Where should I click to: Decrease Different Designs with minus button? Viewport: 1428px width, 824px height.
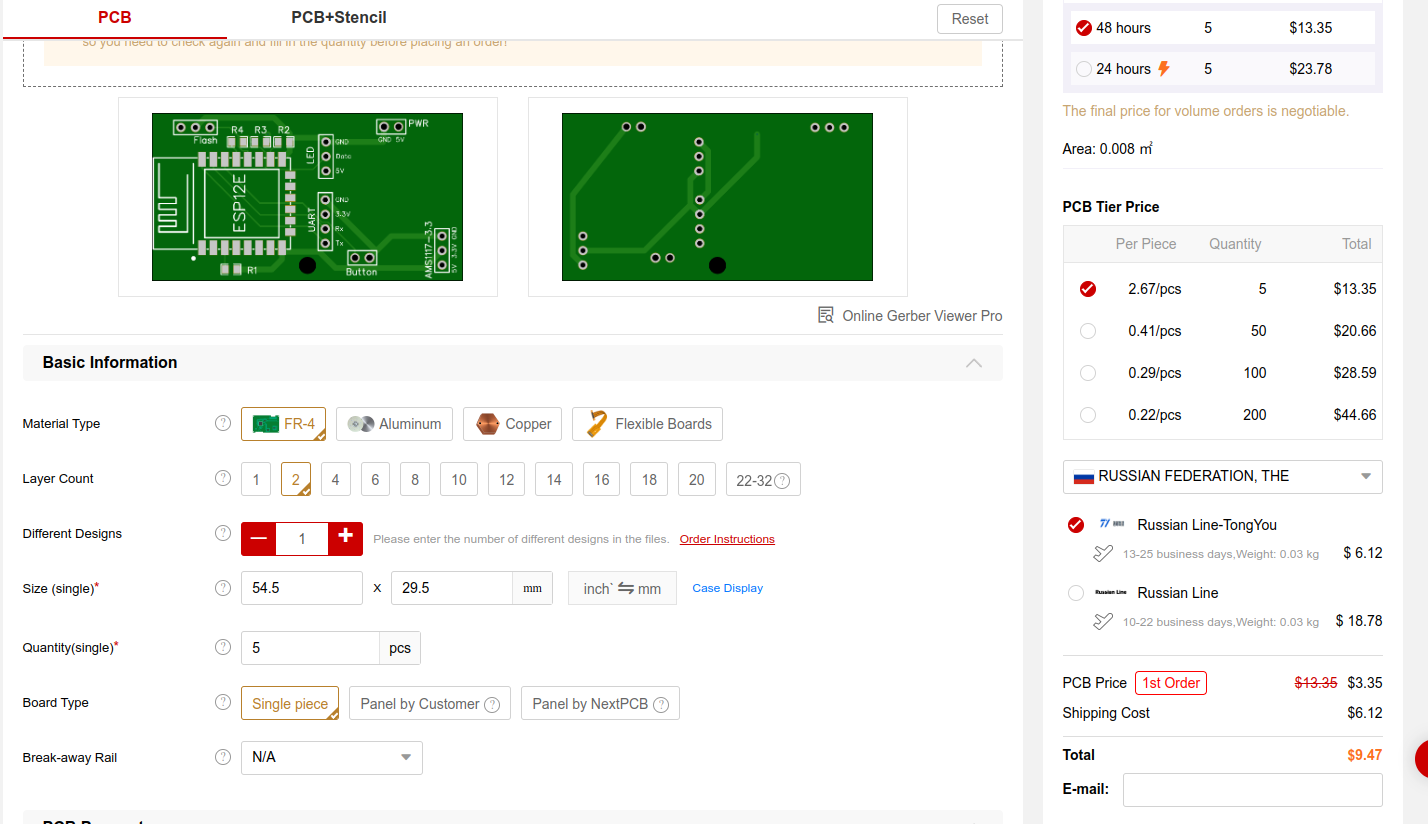[x=259, y=538]
